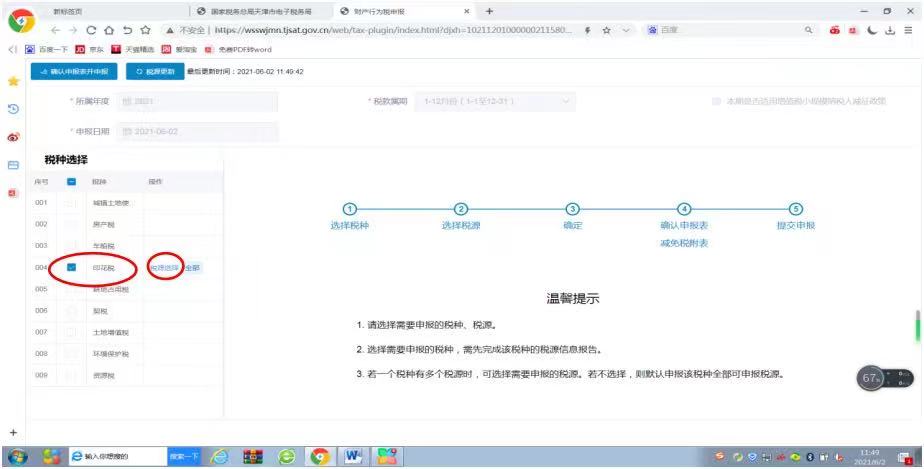
Task: Click the magnifier icon in Baidu search box
Action: click(x=808, y=30)
